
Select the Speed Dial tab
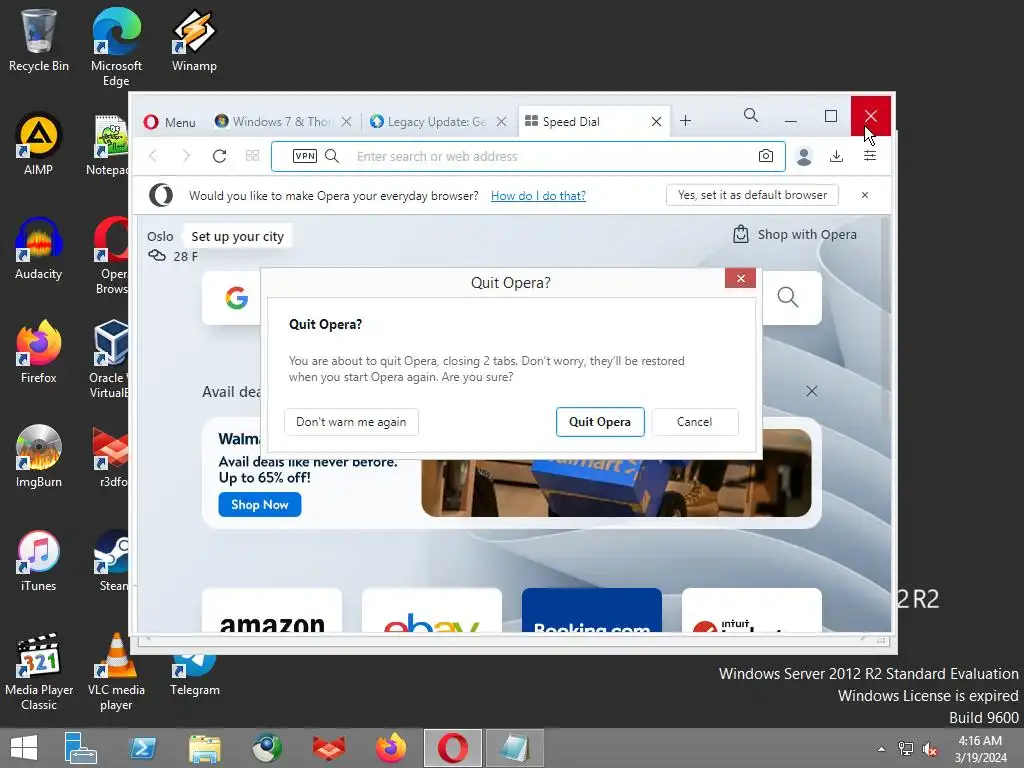click(583, 122)
